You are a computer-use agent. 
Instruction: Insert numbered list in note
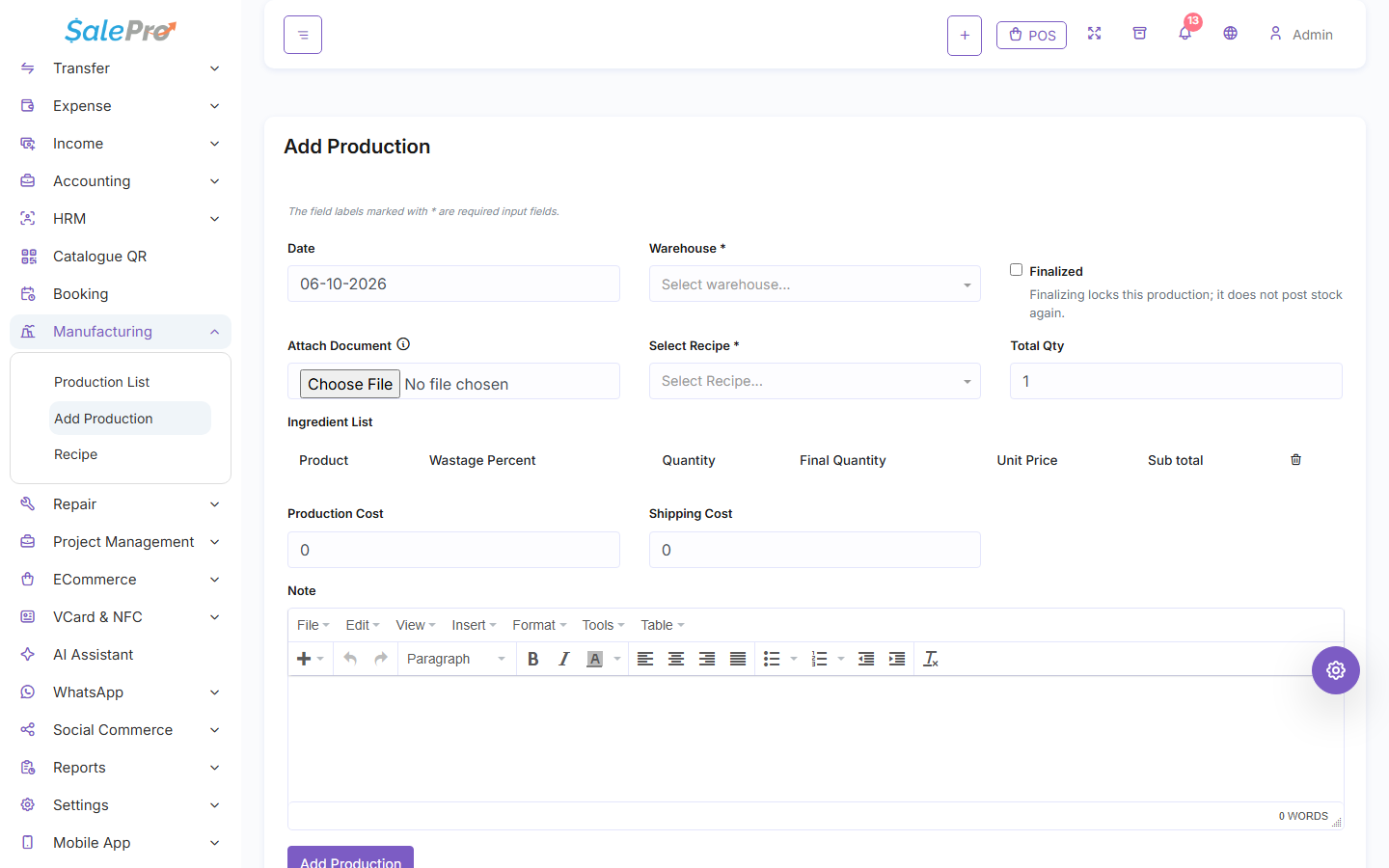tap(819, 659)
